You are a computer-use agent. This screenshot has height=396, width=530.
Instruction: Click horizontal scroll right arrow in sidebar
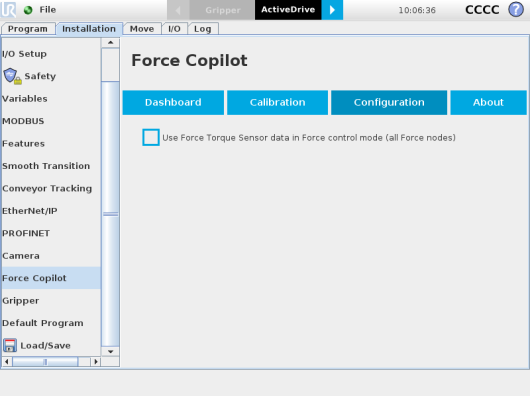(96, 362)
